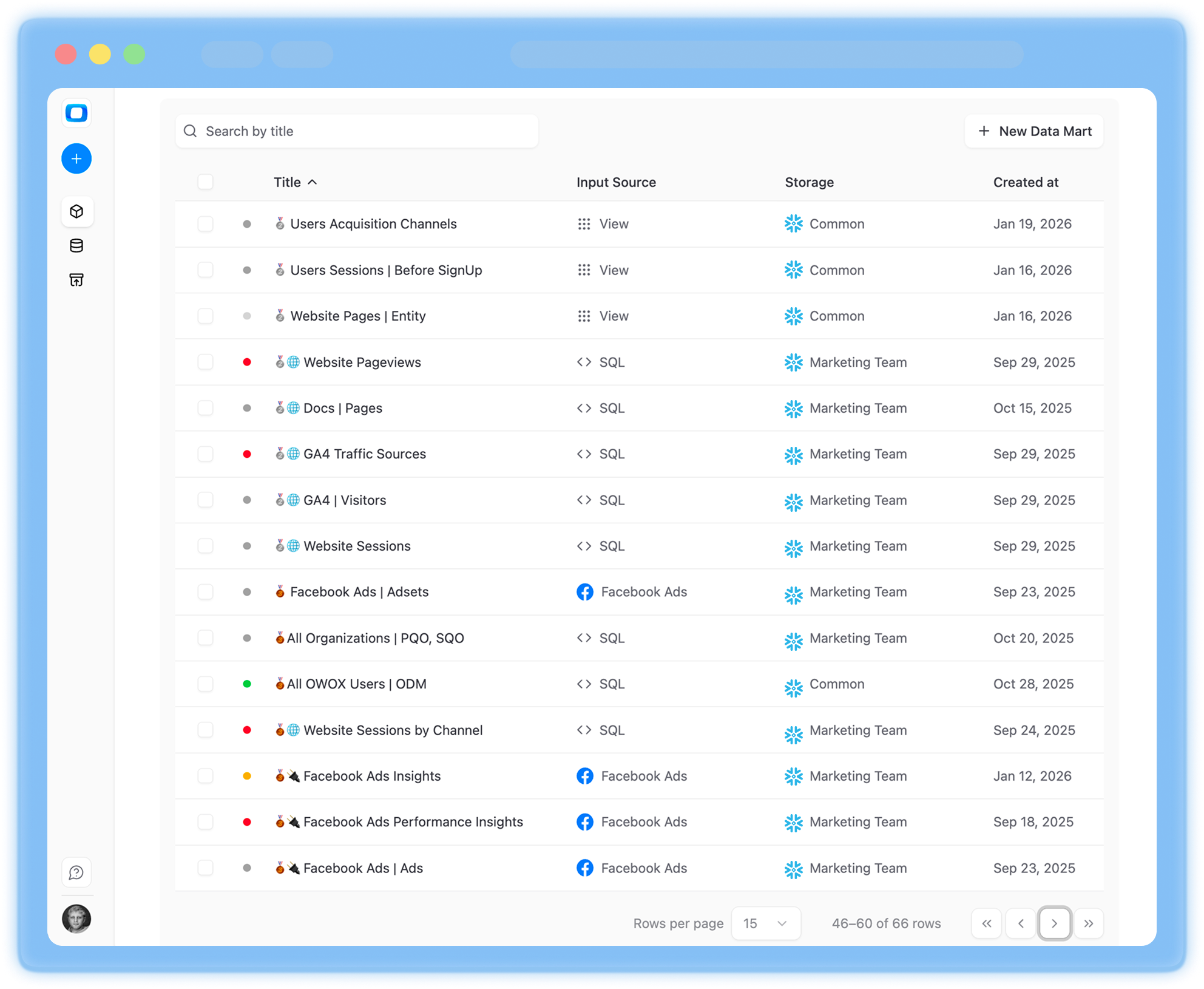Open the database storage section in sidebar
This screenshot has height=989, width=1204.
click(76, 245)
